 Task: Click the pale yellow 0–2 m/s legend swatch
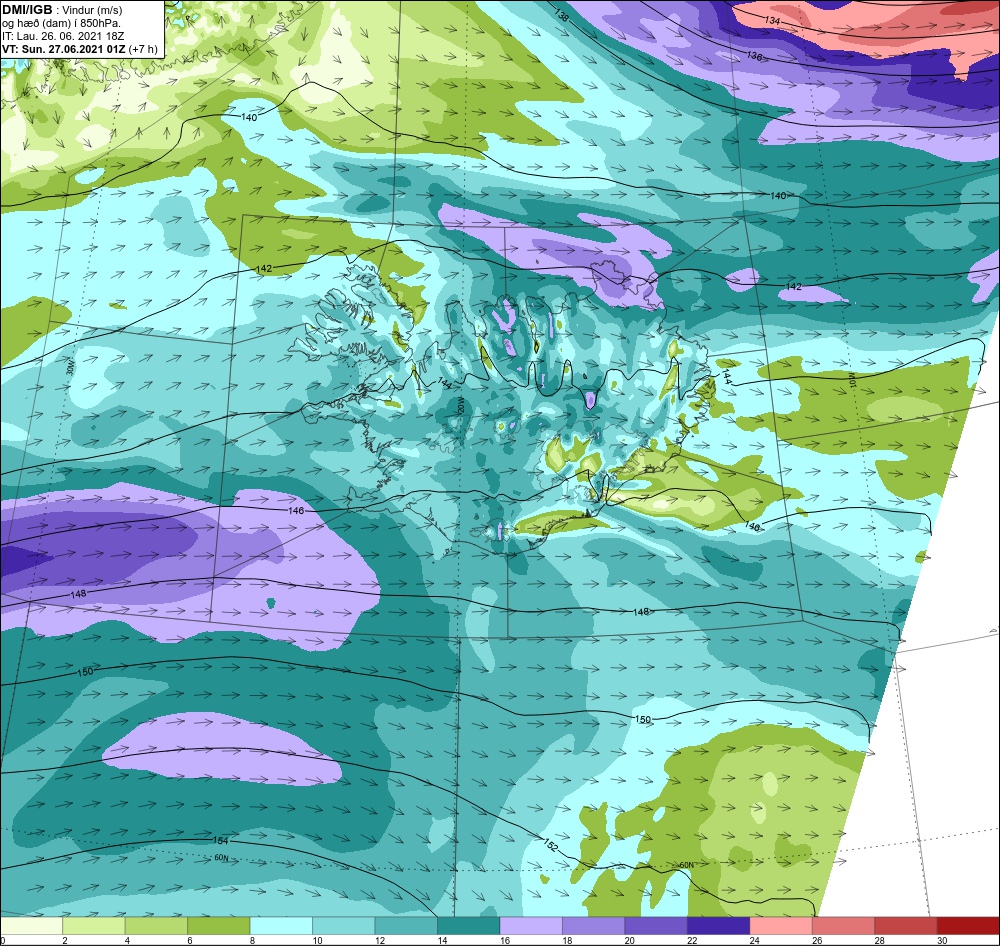tap(31, 926)
